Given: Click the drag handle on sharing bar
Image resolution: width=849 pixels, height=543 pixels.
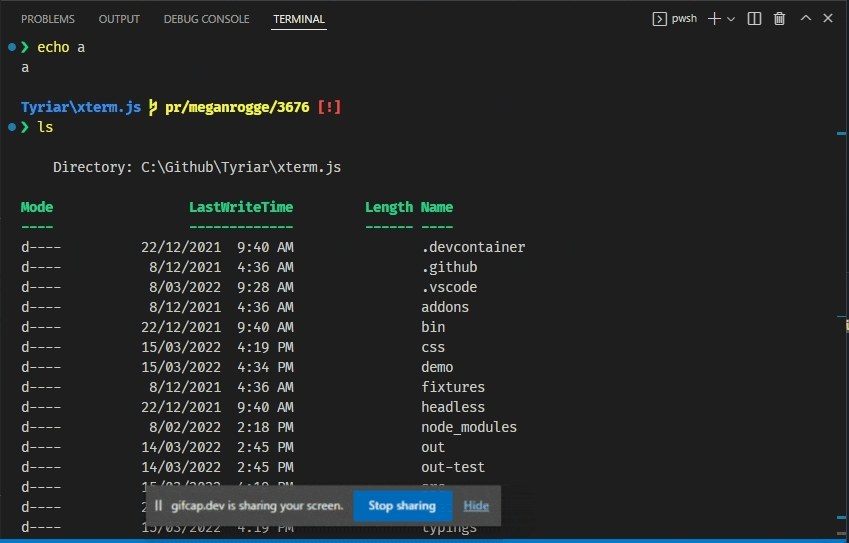Looking at the screenshot, I should coord(159,506).
